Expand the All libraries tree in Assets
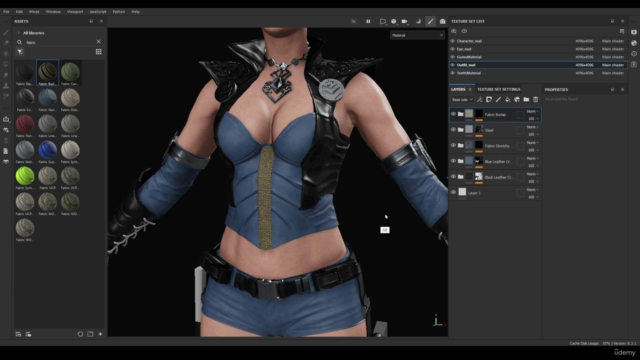The height and width of the screenshot is (360, 640). click(18, 33)
